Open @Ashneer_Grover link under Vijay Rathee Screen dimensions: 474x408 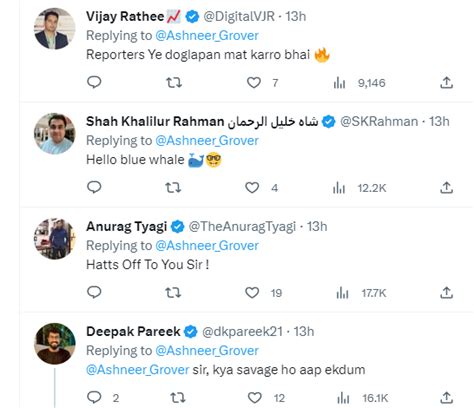[207, 36]
